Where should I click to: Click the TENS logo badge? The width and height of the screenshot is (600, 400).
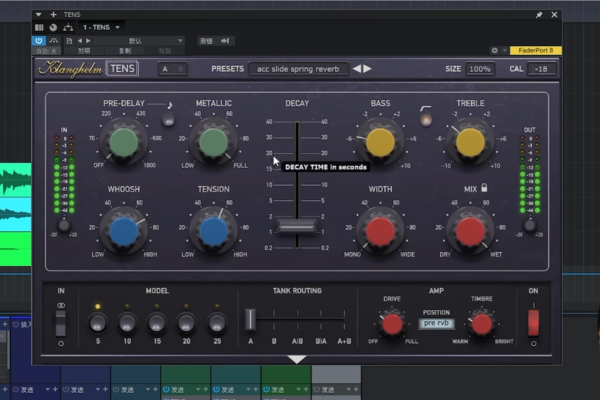(x=122, y=69)
